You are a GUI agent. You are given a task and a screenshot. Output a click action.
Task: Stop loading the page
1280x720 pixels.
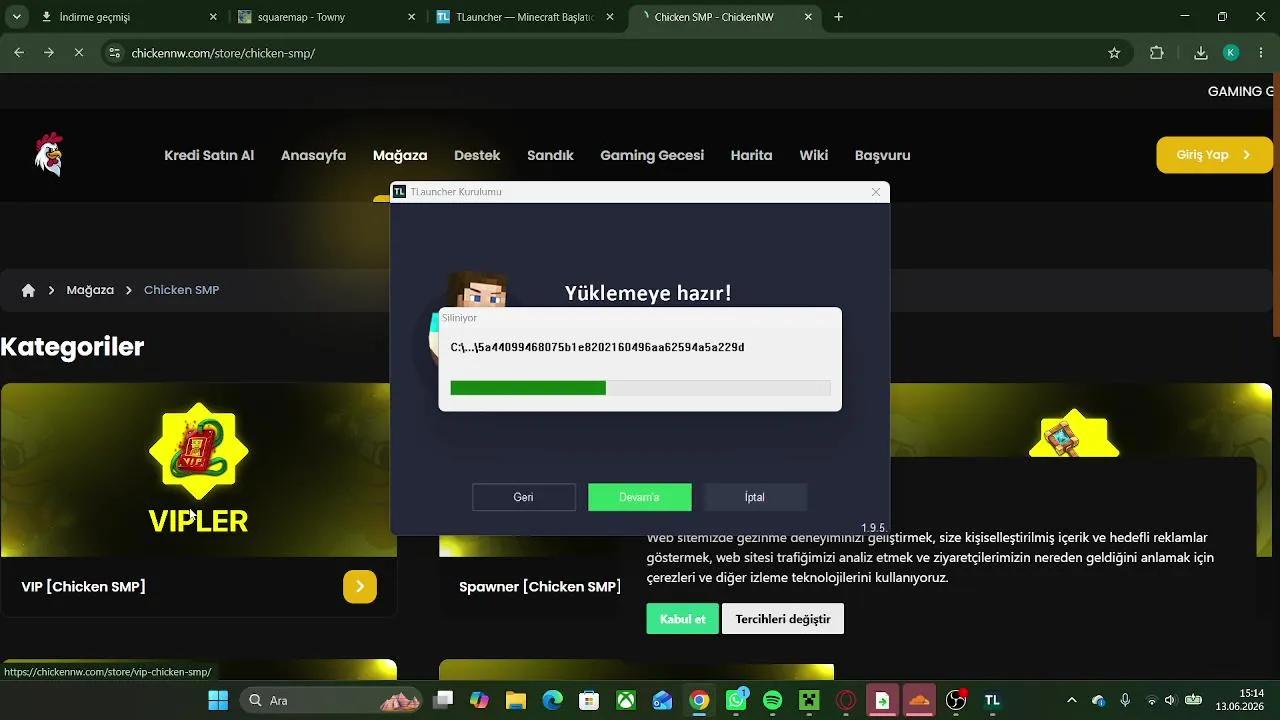point(79,53)
